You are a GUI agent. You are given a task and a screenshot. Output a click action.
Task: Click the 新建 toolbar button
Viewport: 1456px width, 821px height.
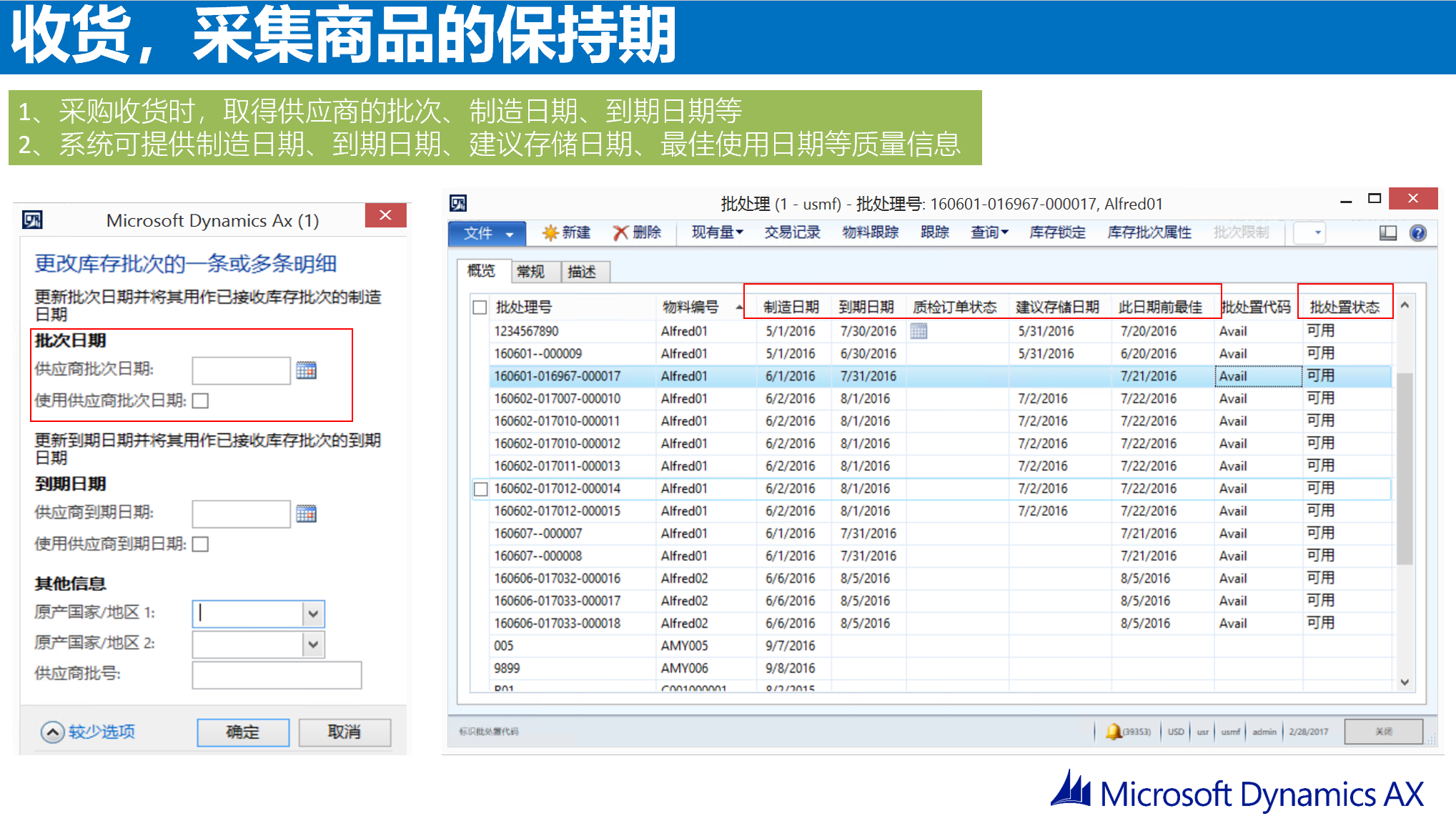pos(566,232)
